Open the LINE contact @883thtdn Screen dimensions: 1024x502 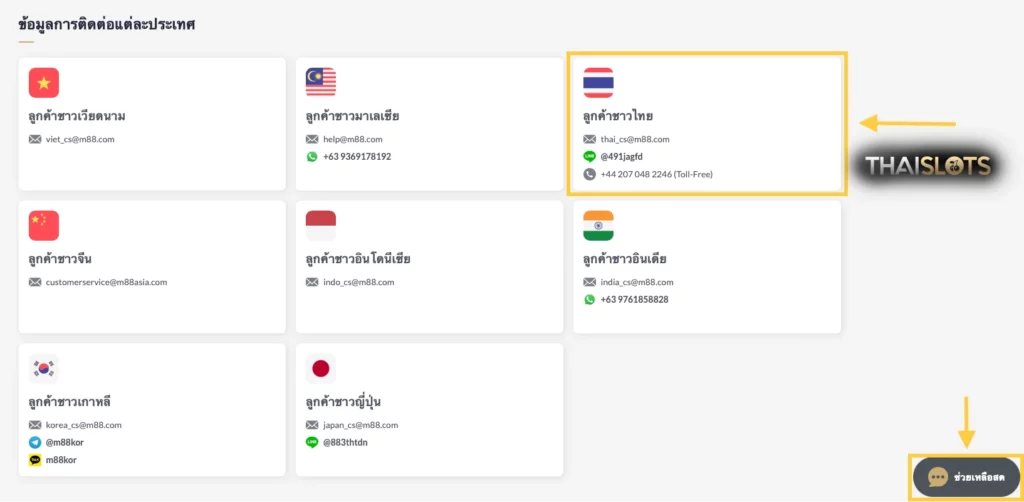click(x=345, y=443)
